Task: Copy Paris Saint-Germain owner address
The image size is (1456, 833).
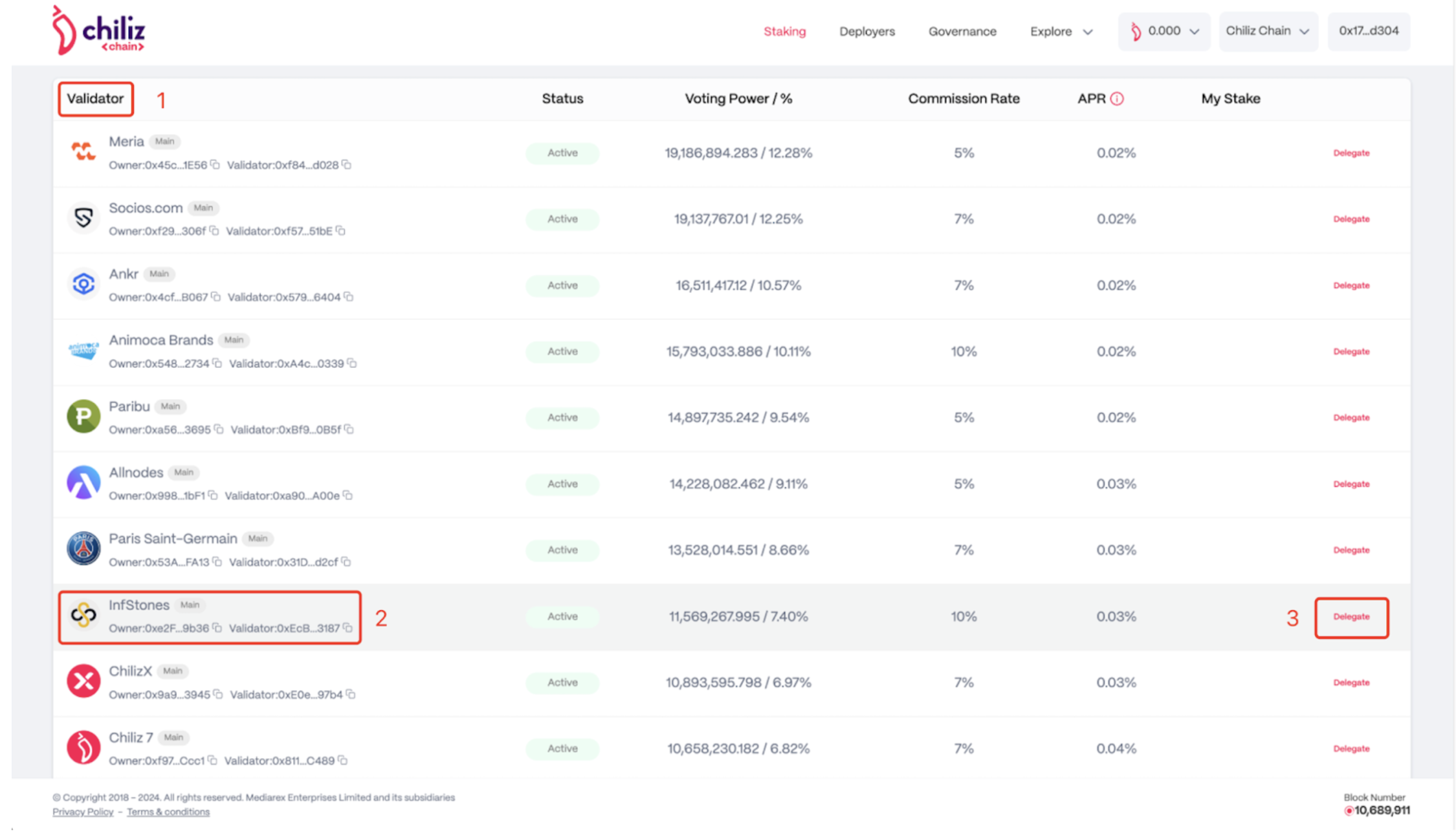Action: click(217, 562)
